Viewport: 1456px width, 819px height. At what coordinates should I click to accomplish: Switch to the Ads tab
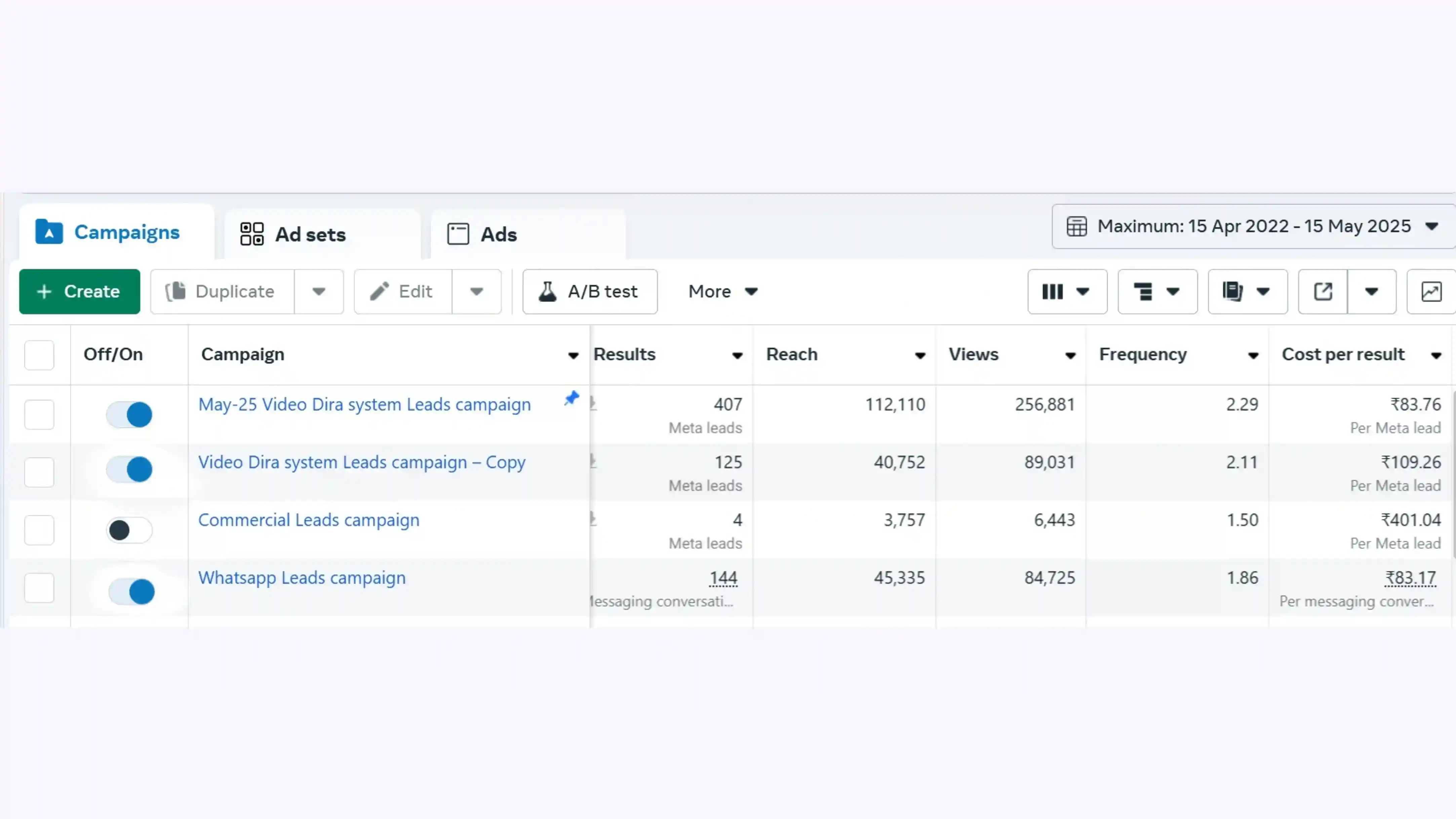coord(528,234)
